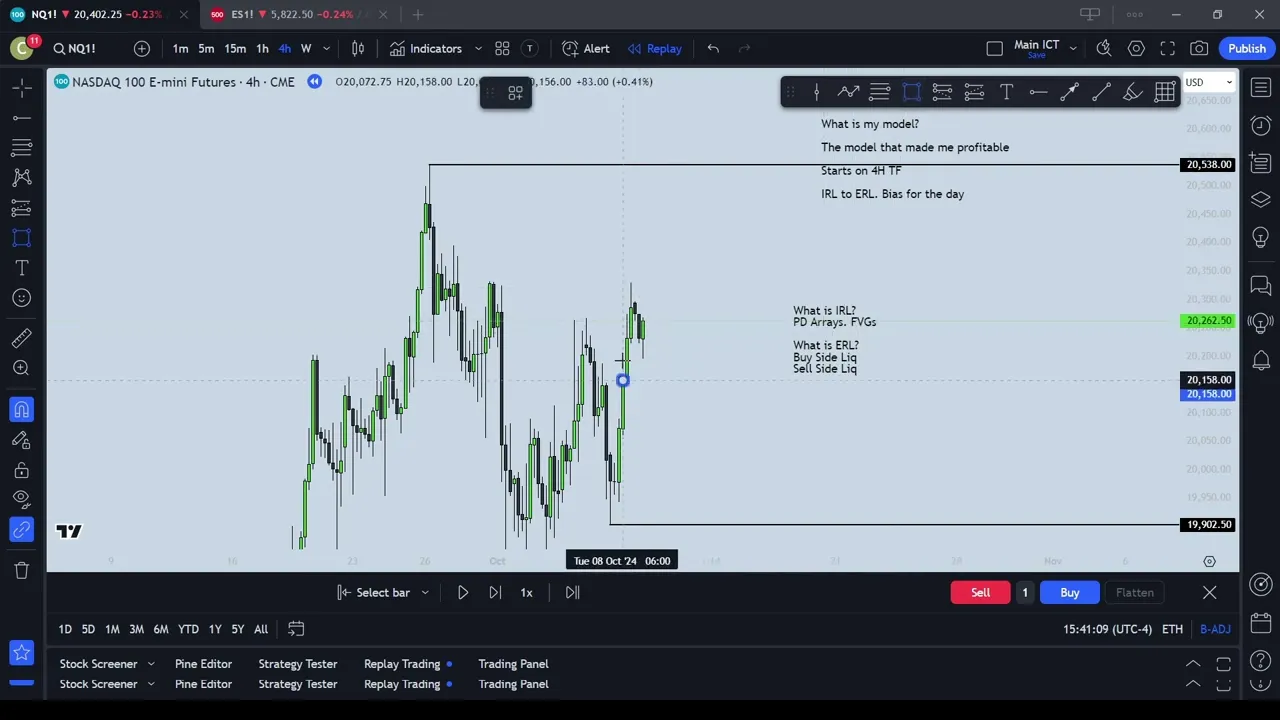
Task: Switch to 1h timeframe
Action: (262, 48)
